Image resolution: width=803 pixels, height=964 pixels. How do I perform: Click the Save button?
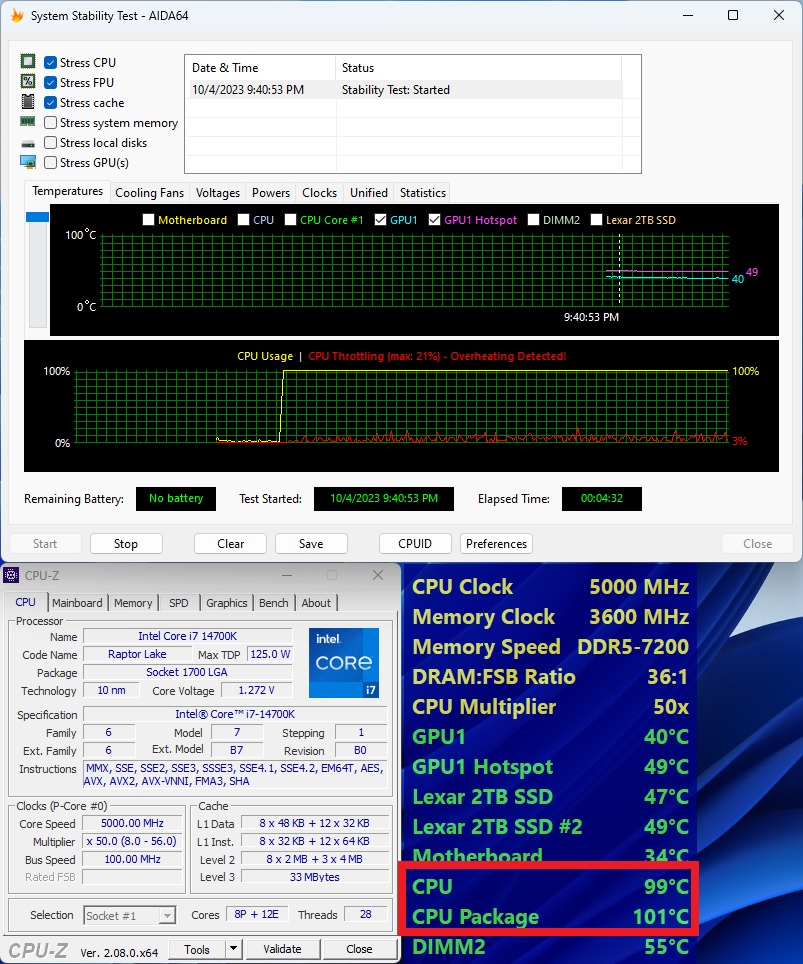pos(311,543)
